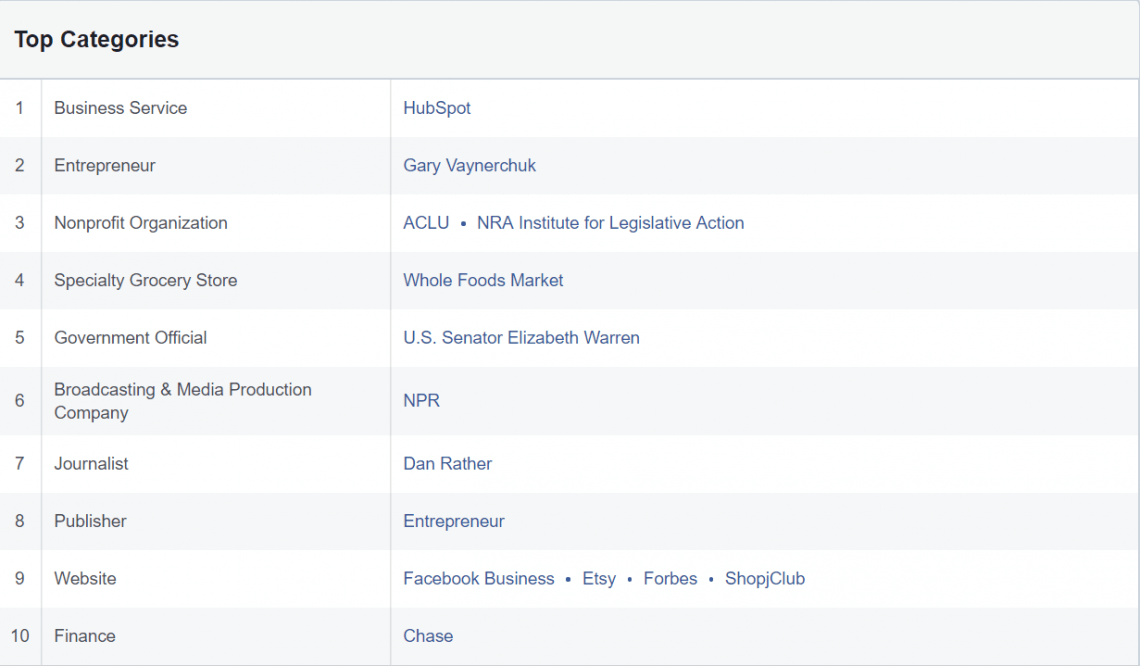Visit the ACLU page
Screen dimensions: 1140x666
[426, 222]
